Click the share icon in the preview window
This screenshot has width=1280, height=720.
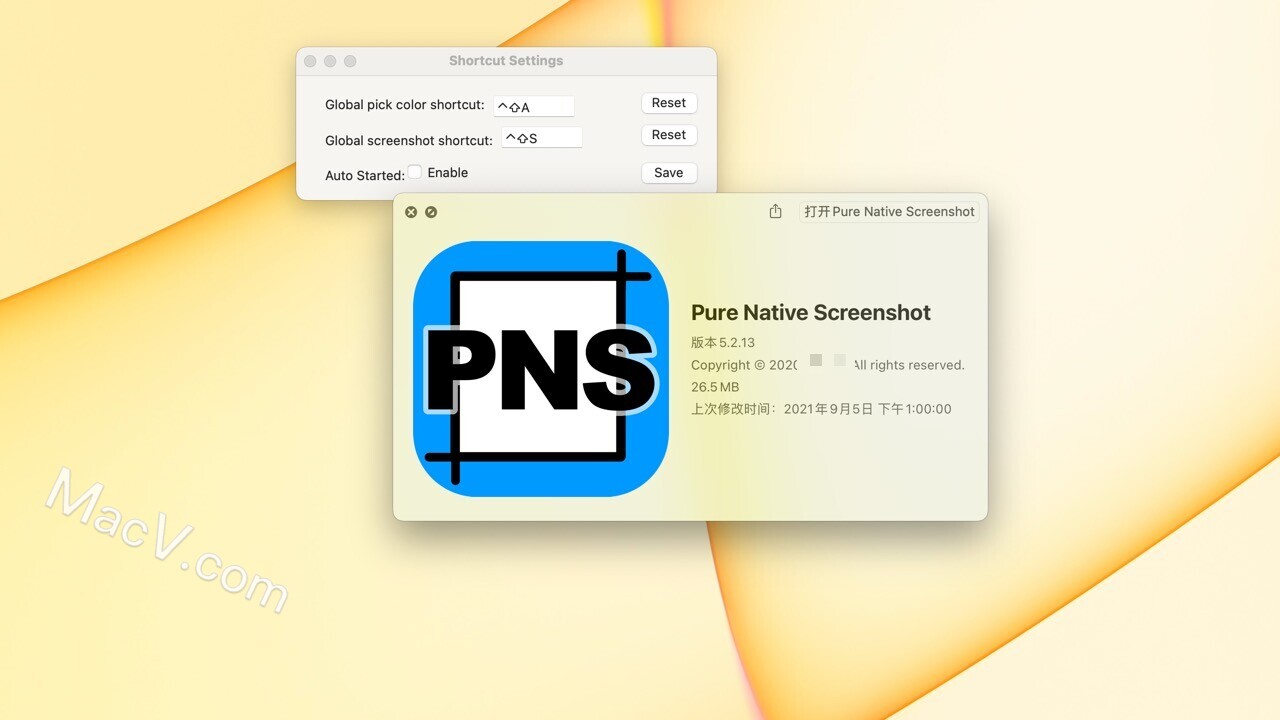[775, 211]
